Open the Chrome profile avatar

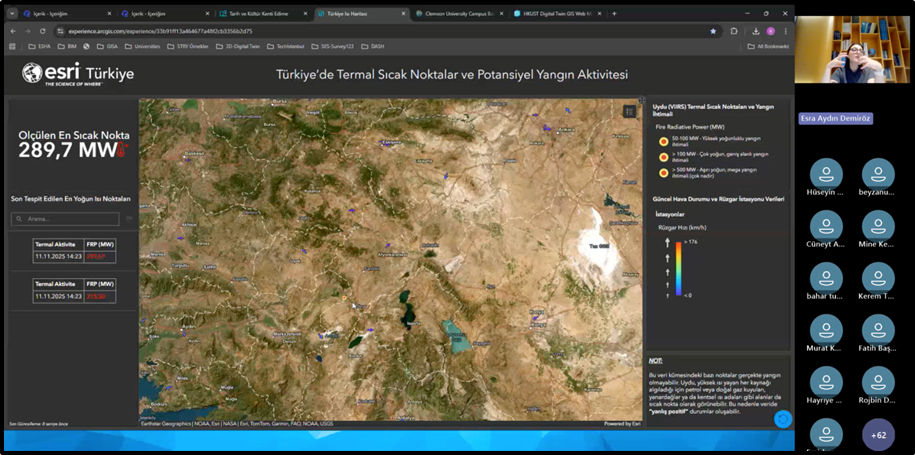coord(770,32)
